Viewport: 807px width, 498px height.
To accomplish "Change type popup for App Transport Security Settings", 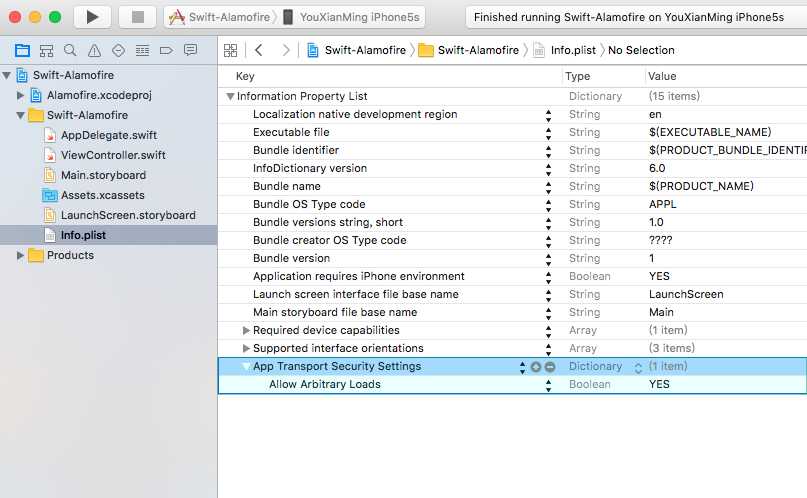I will 638,367.
